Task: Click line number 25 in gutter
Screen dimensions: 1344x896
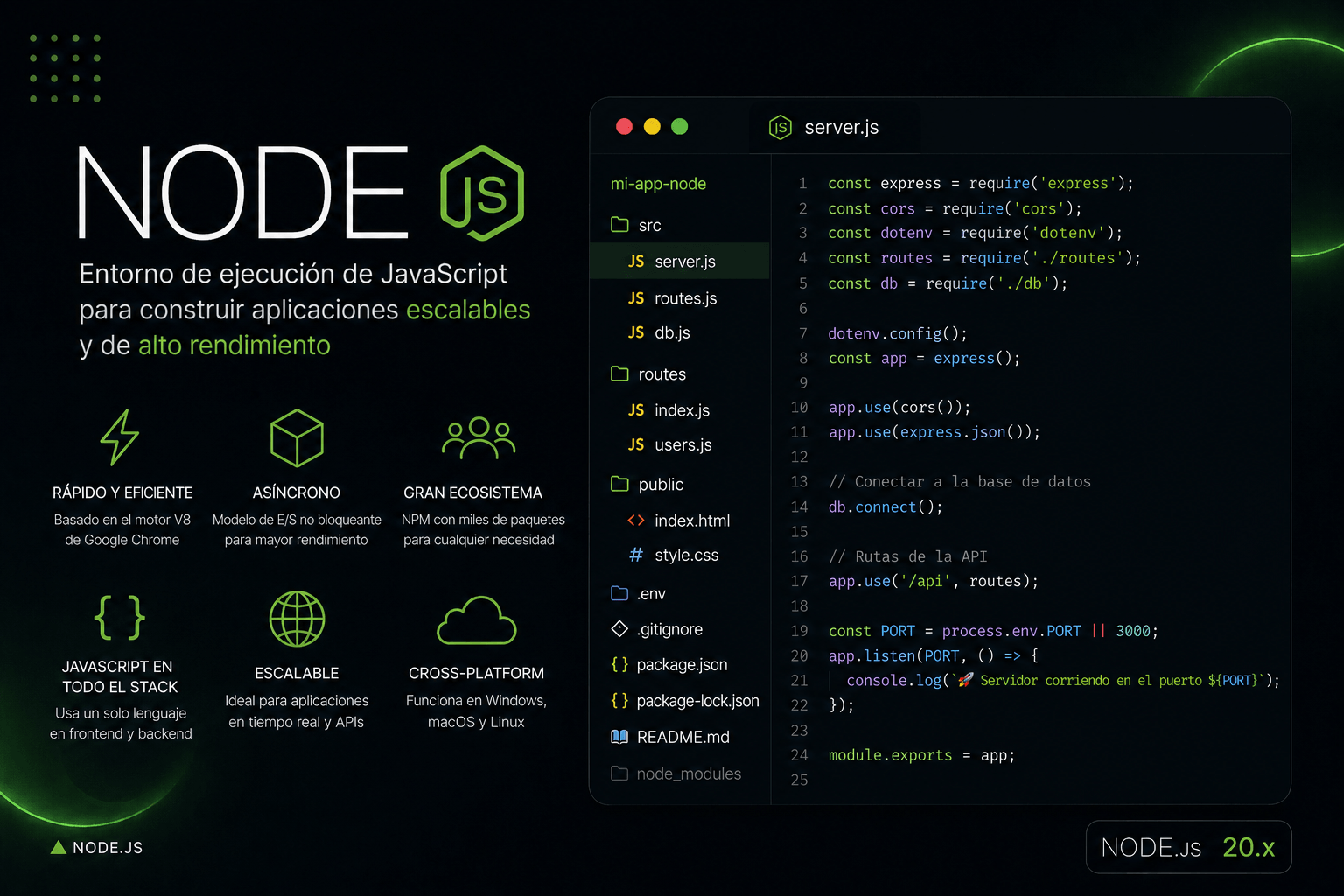Action: (799, 780)
